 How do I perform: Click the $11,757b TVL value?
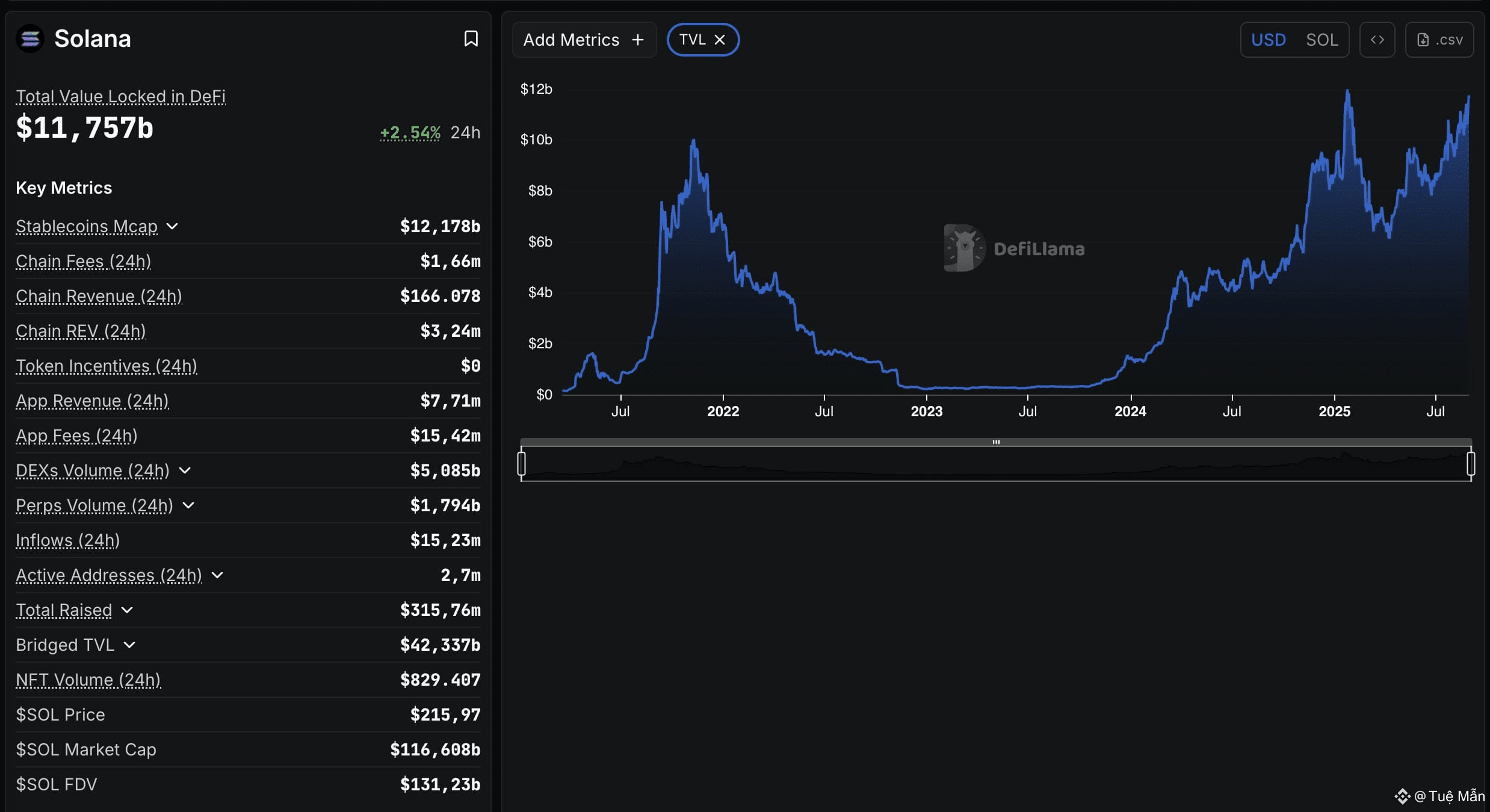click(84, 128)
